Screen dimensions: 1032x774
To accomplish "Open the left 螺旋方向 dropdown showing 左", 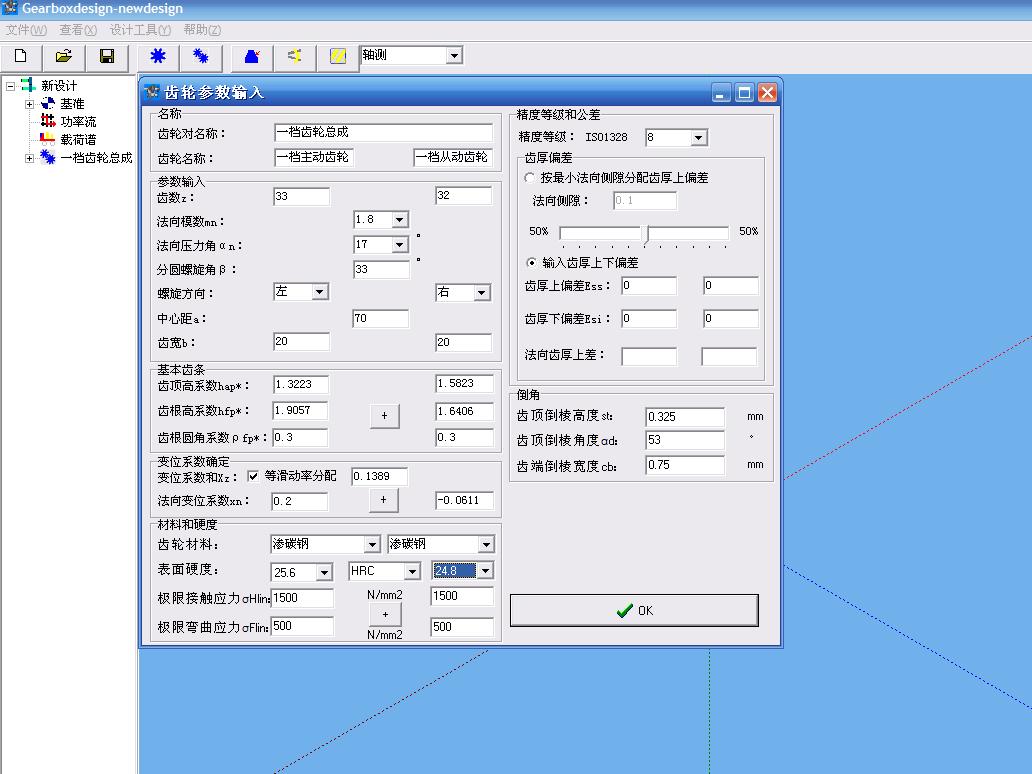I will coord(320,292).
